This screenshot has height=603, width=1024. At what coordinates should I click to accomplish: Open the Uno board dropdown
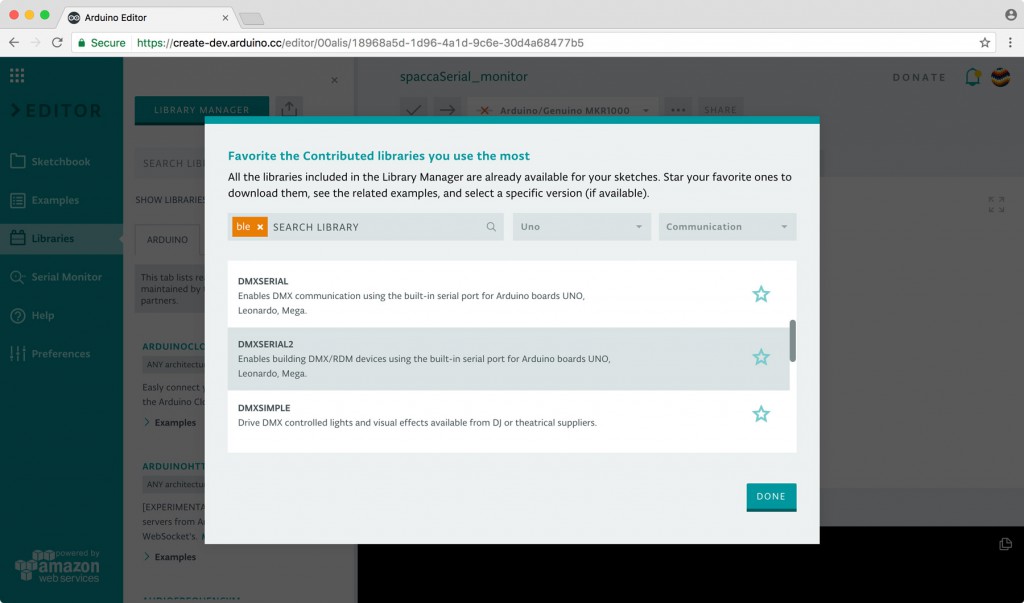(x=580, y=227)
